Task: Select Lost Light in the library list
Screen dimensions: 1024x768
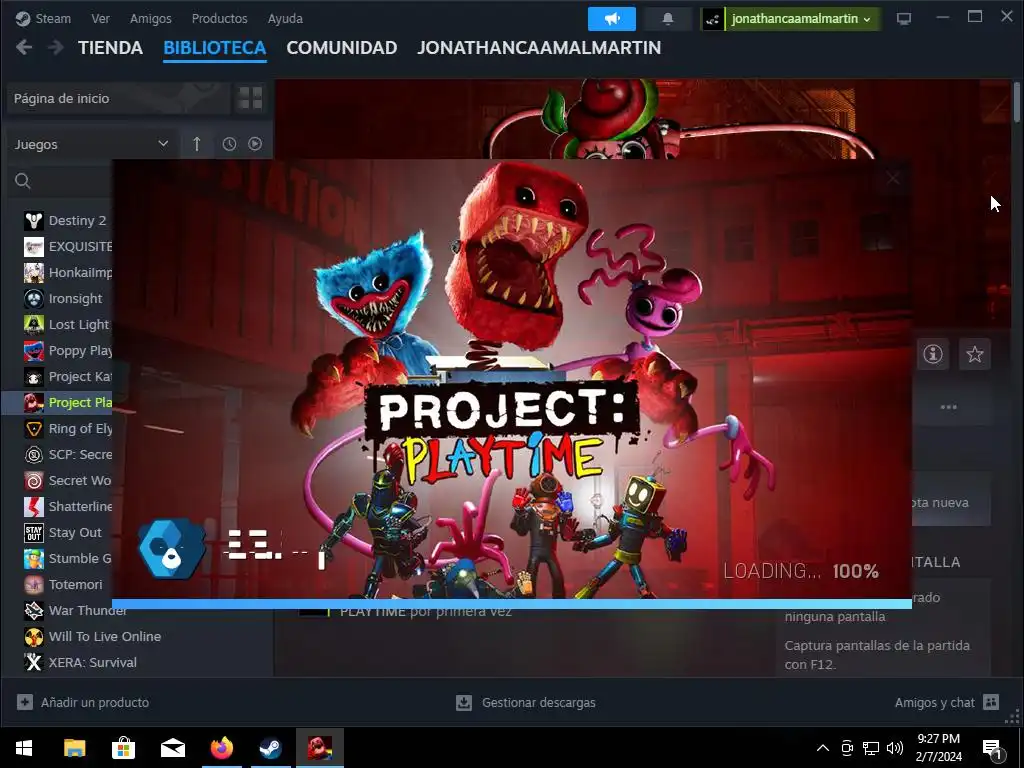Action: (x=67, y=325)
